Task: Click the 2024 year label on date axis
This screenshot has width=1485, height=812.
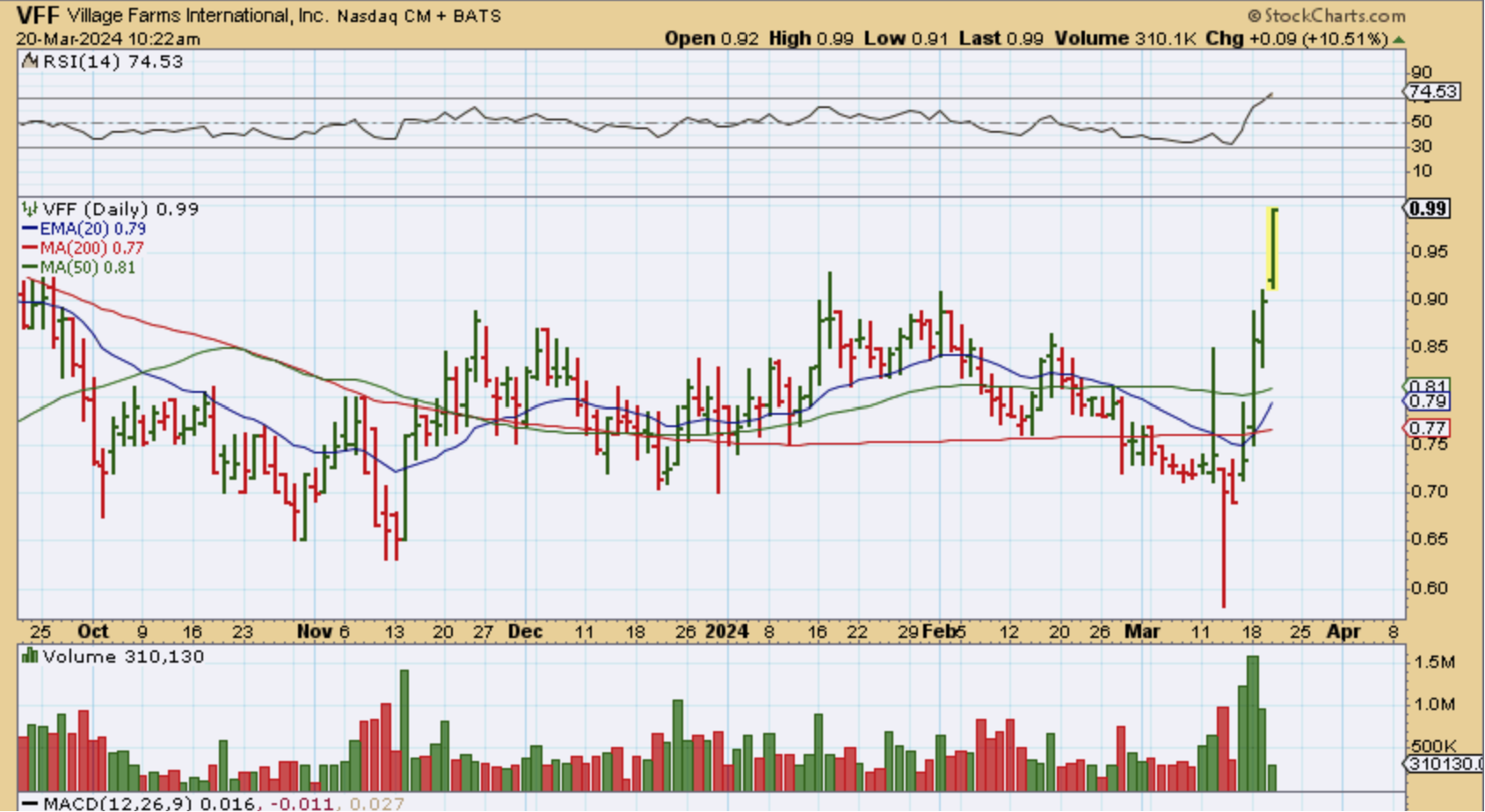Action: click(727, 631)
